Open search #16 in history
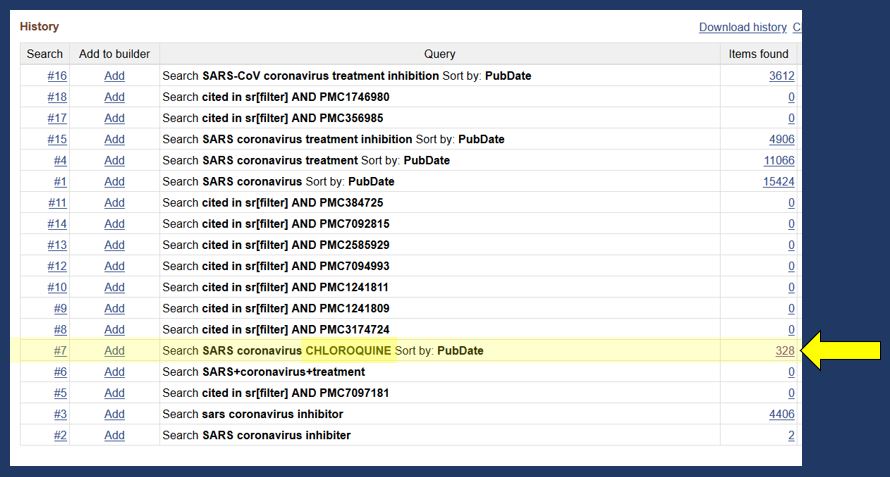 click(x=57, y=76)
